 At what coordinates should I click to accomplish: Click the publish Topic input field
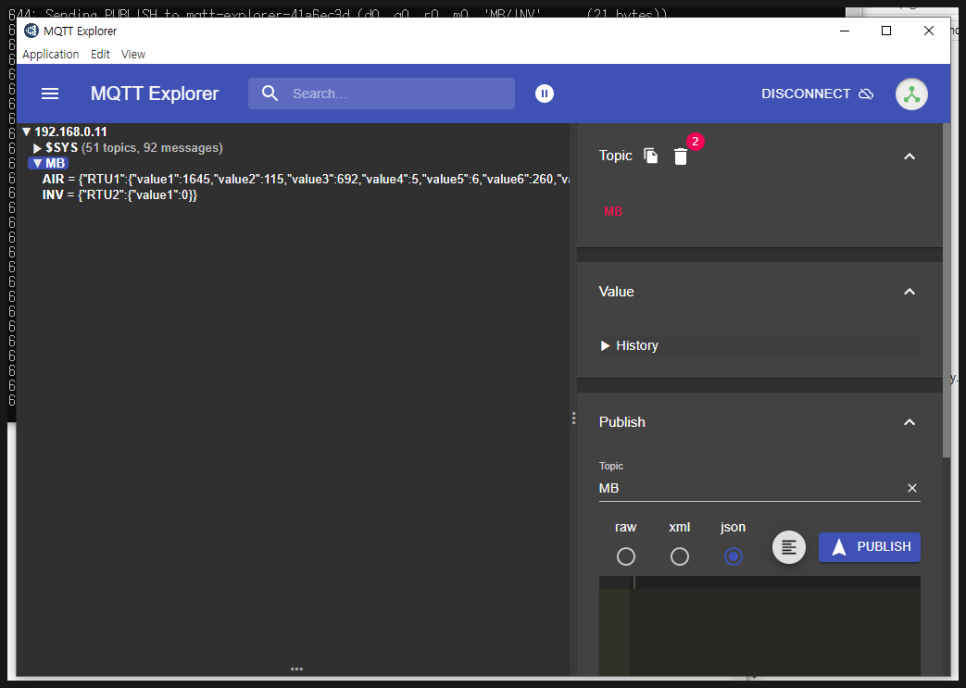pos(751,488)
